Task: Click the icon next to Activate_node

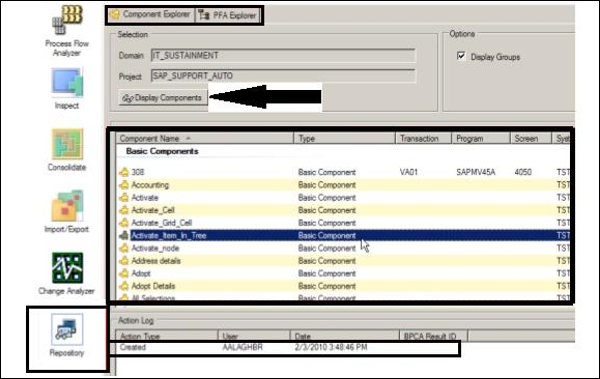Action: (124, 248)
